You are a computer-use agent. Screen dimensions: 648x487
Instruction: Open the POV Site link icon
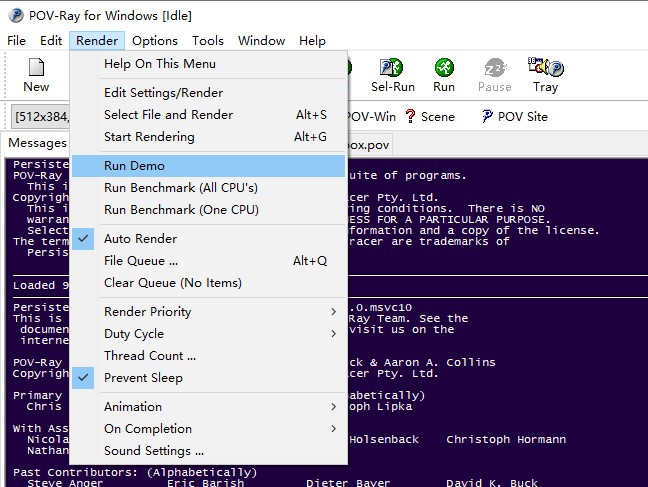(514, 116)
